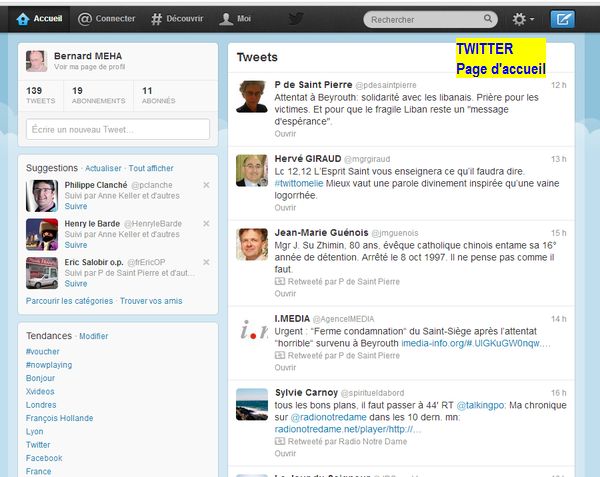The width and height of the screenshot is (600, 477).
Task: Expand I.MEDIA tweet via Ouvrir
Action: [x=285, y=368]
